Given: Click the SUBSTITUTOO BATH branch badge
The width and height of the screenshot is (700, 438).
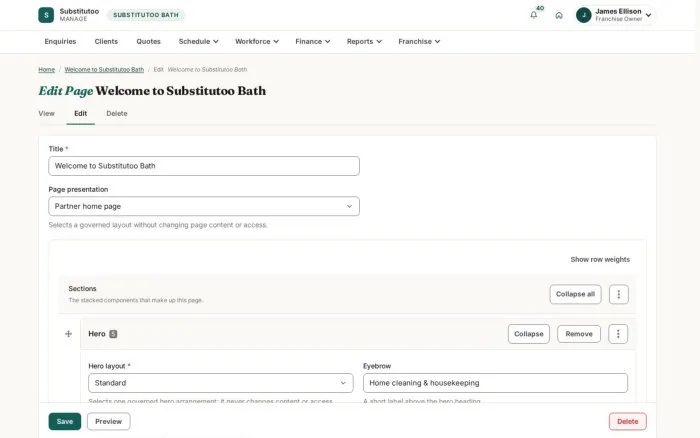Looking at the screenshot, I should 146,15.
